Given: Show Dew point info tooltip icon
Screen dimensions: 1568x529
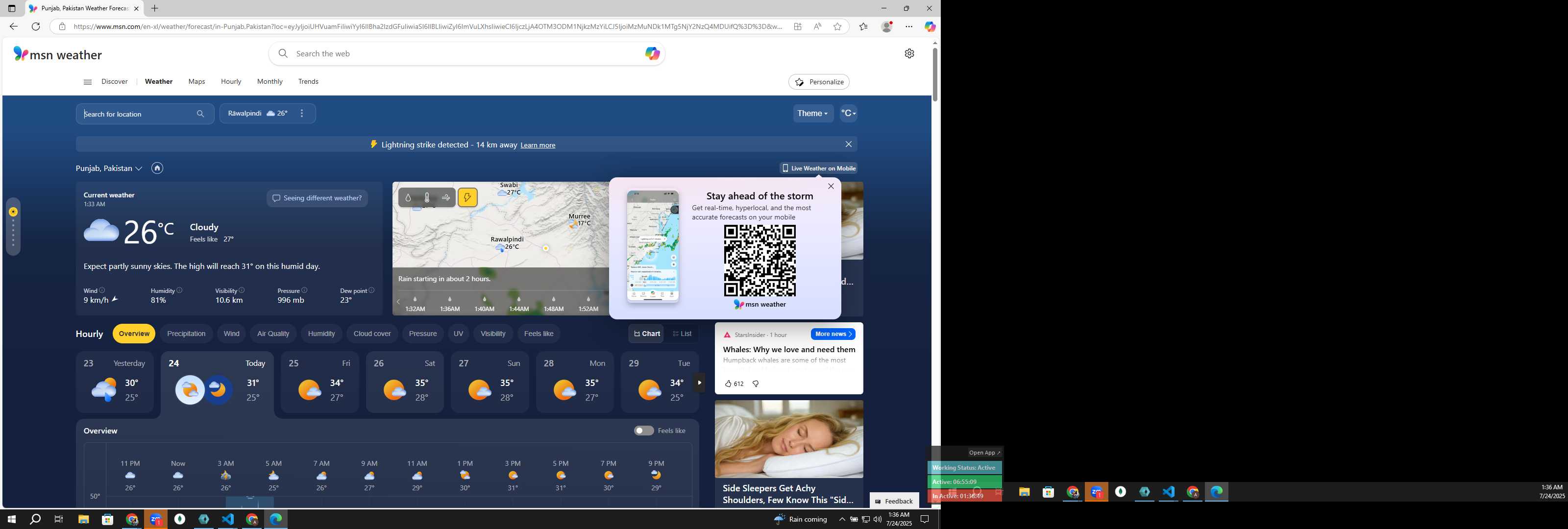Looking at the screenshot, I should [371, 290].
